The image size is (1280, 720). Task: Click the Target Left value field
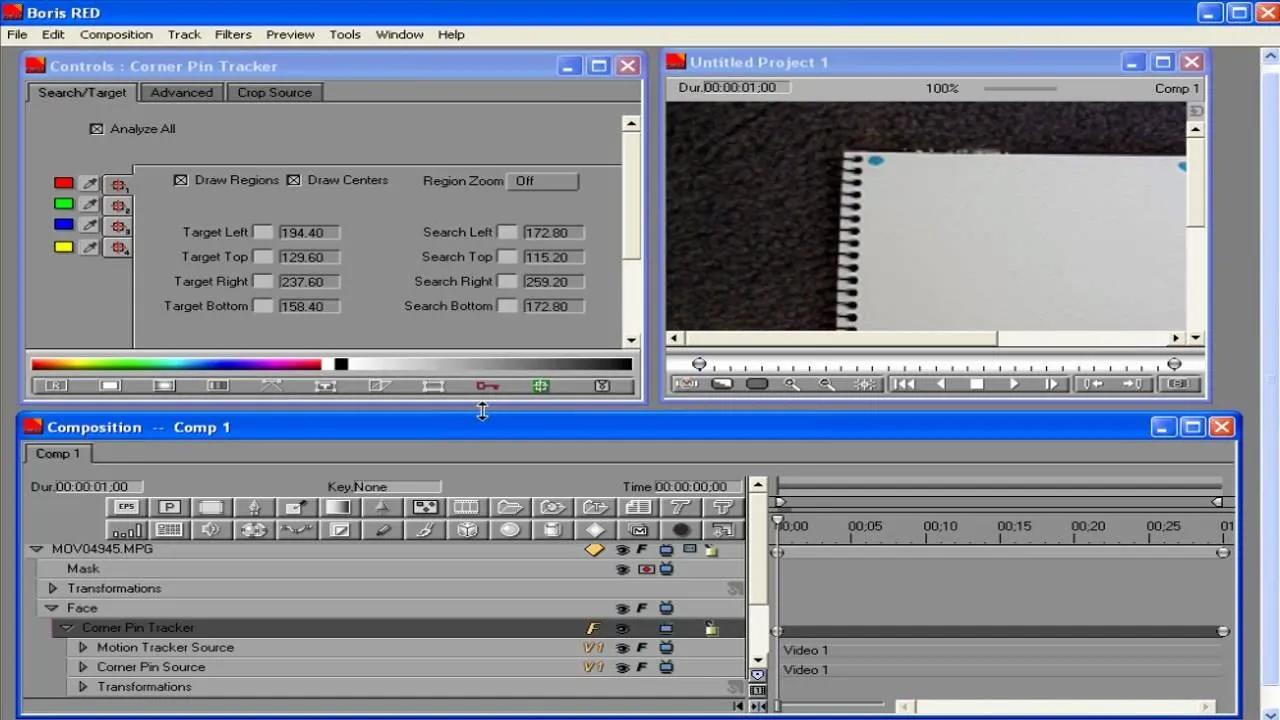tap(309, 232)
